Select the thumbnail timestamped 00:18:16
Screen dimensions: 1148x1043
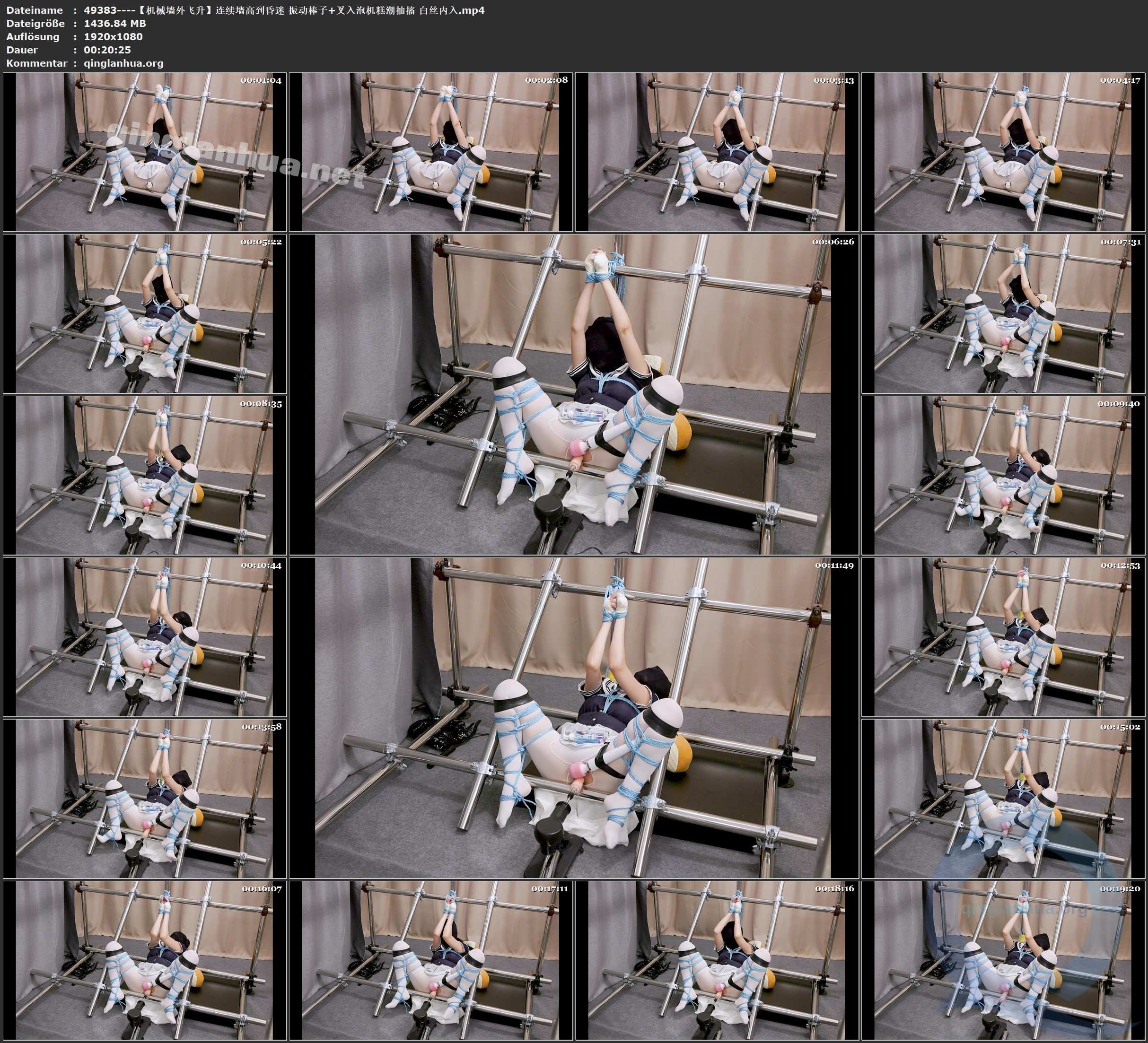point(717,960)
